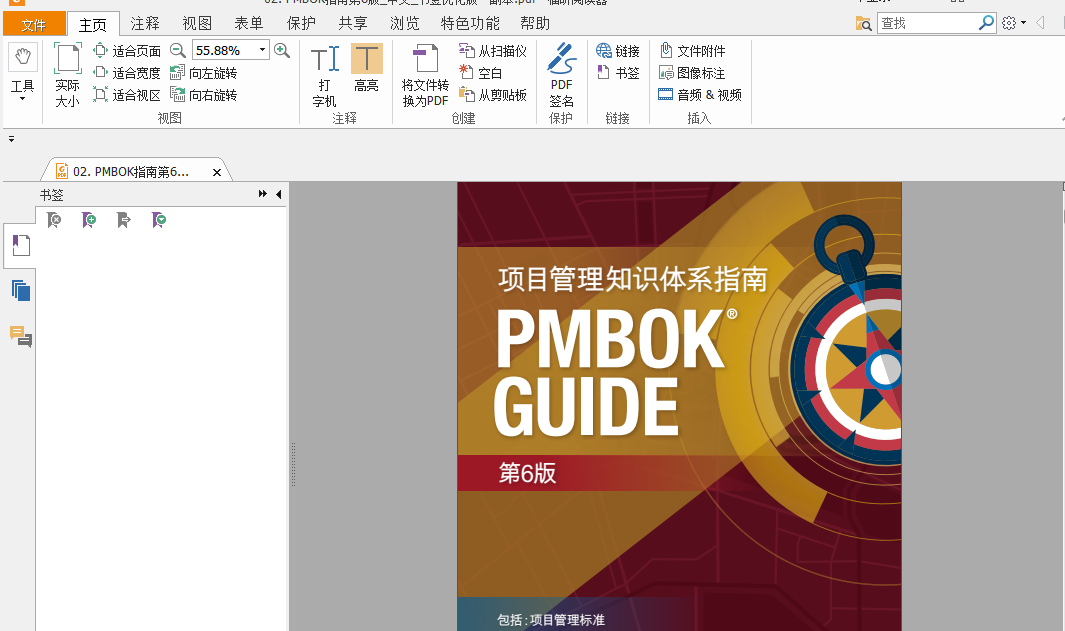Open PDF Sign tool (PDF签名)

(562, 75)
